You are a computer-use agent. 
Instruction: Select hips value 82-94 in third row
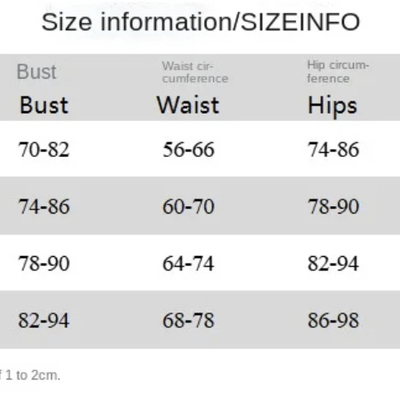[333, 263]
